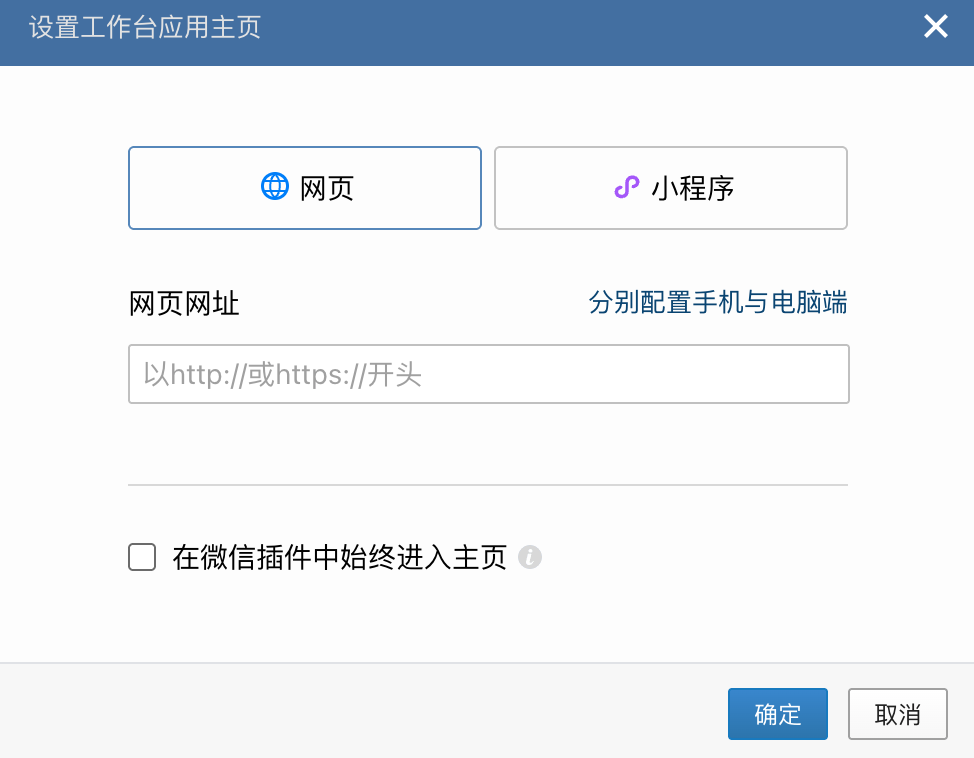
Task: Click the purple mini program icon
Action: (x=626, y=187)
